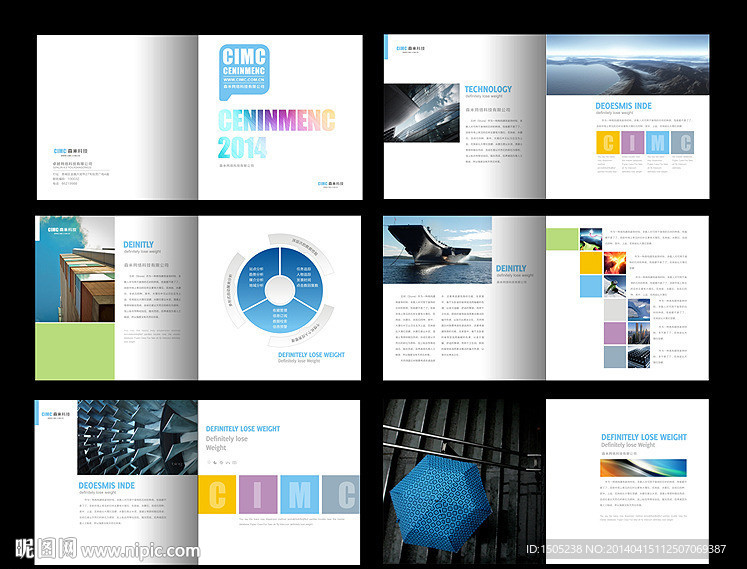Click the metal fins architecture photo
747x569 pixels.
click(x=137, y=437)
